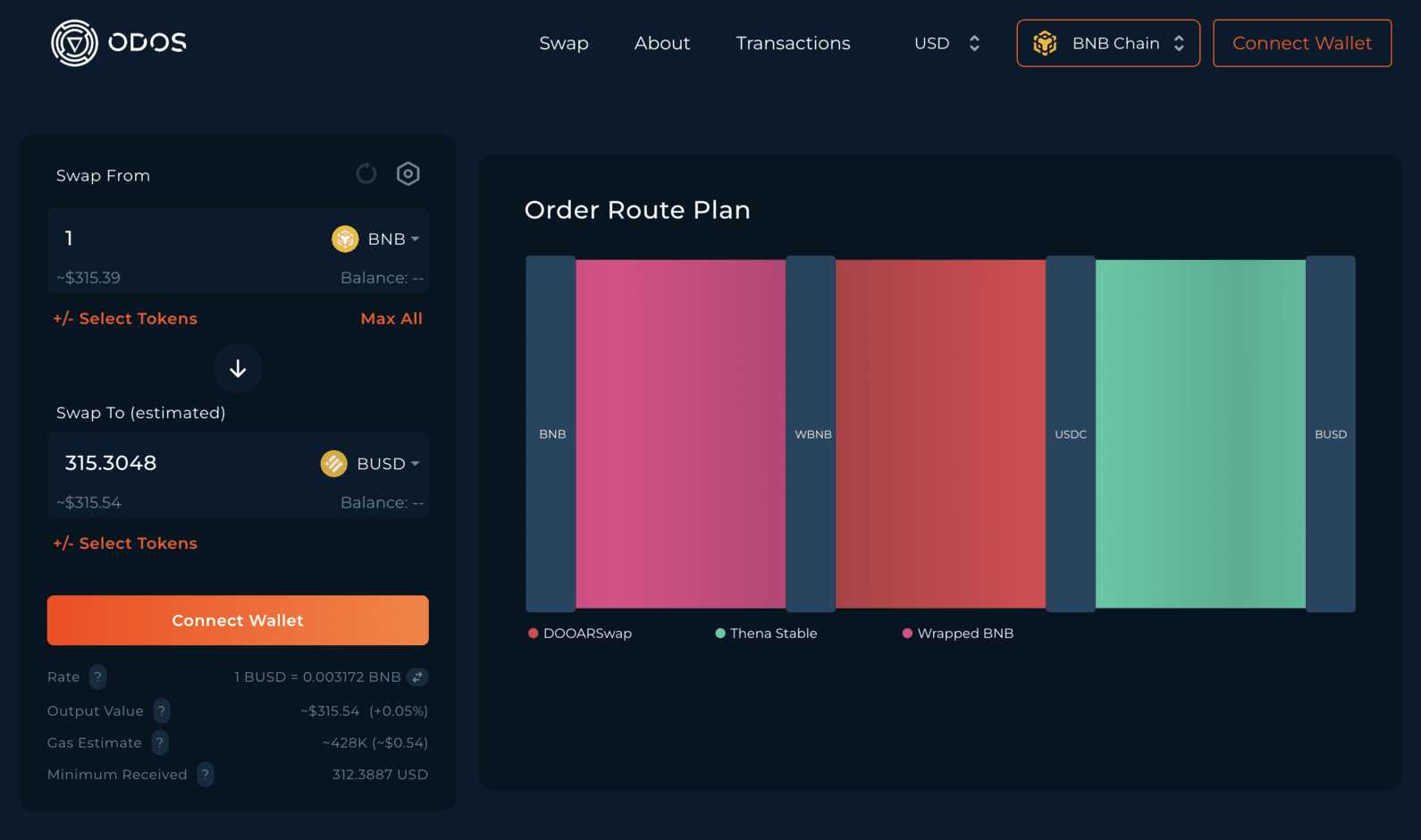Click the ODOS logo icon
This screenshot has height=840, width=1421.
coord(74,43)
